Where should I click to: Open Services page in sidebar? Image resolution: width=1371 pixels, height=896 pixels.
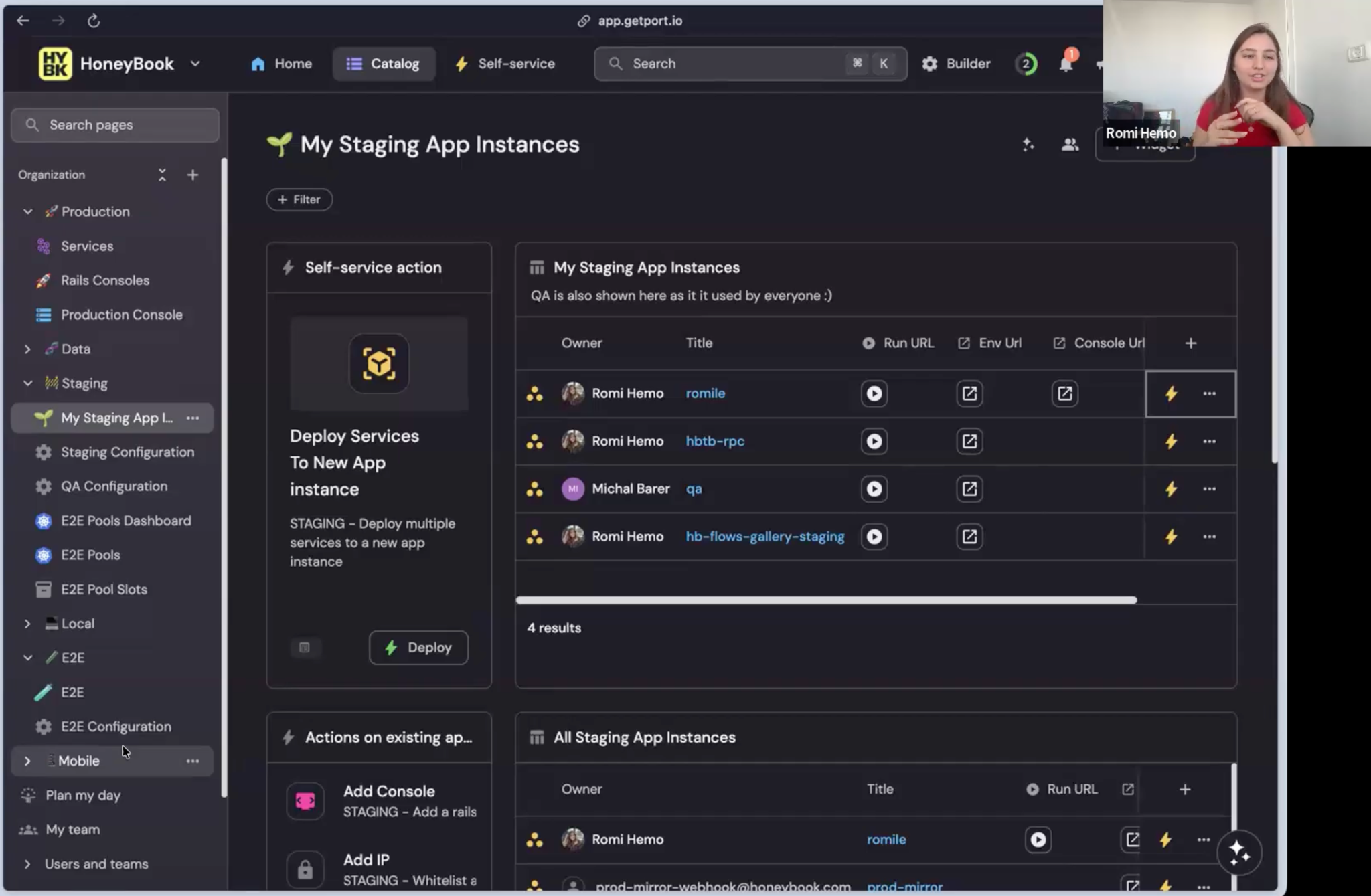87,246
